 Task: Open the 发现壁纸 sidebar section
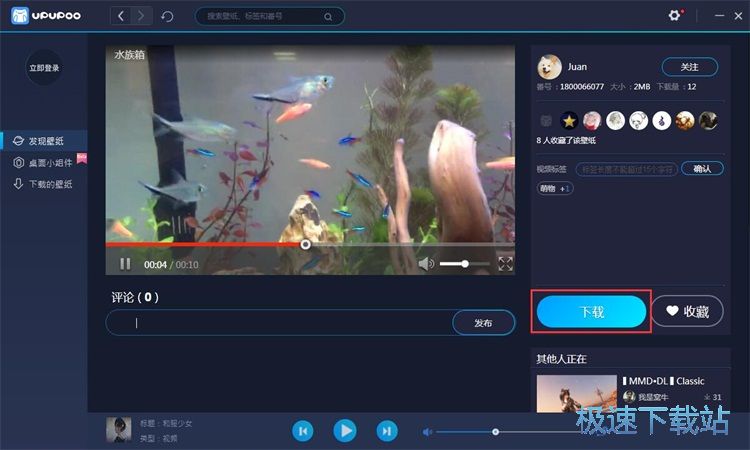[x=44, y=141]
